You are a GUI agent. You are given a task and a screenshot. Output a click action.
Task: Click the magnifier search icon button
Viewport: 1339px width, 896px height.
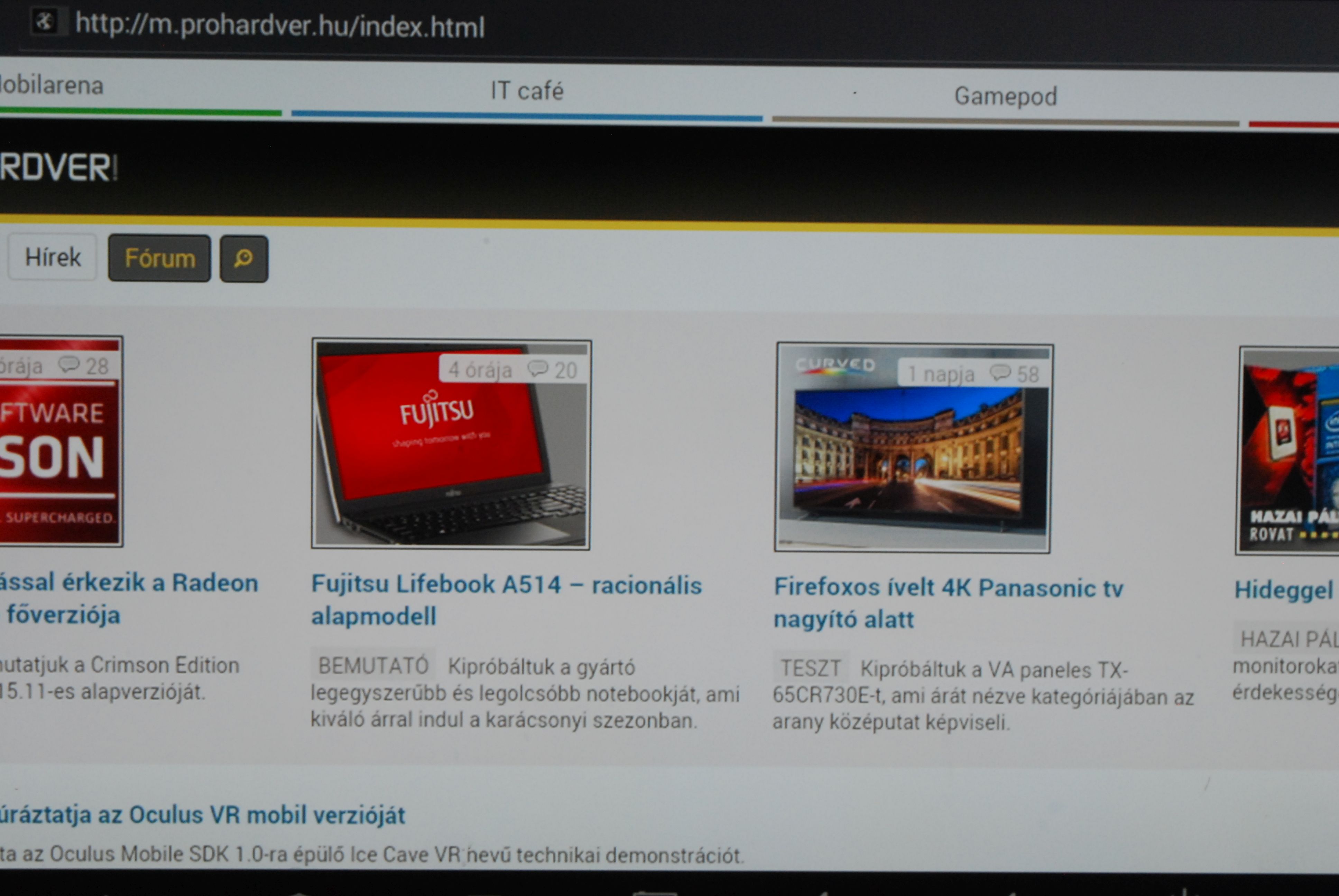click(x=244, y=259)
